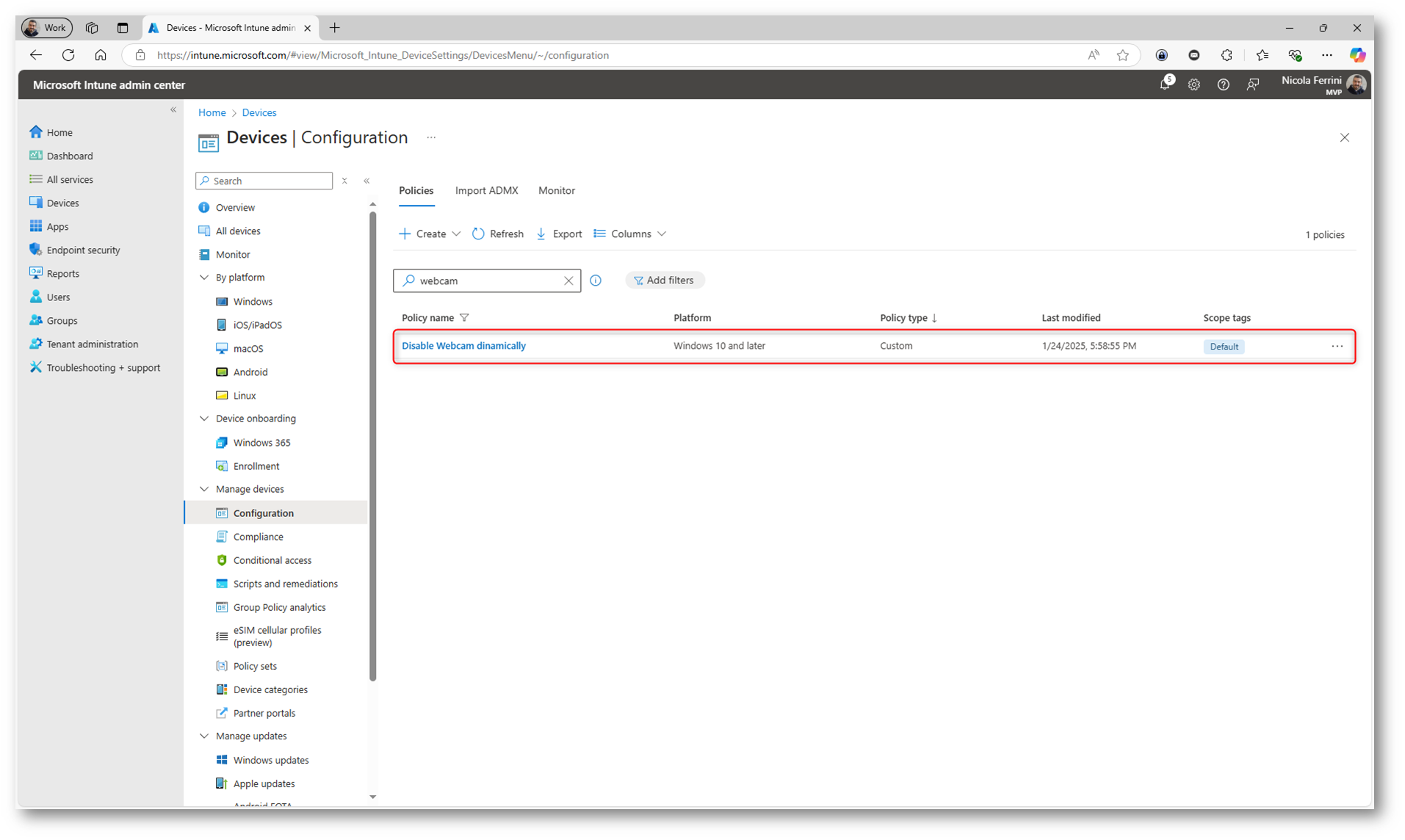The width and height of the screenshot is (1405, 840).
Task: Filter by Policy name column icon
Action: (x=464, y=318)
